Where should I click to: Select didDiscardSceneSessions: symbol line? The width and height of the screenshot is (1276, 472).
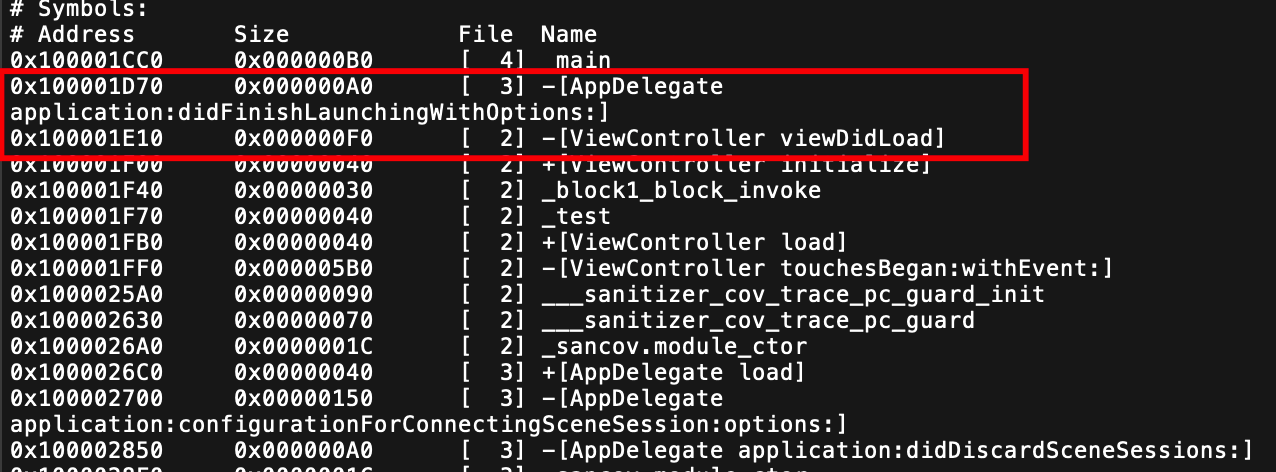click(631, 450)
